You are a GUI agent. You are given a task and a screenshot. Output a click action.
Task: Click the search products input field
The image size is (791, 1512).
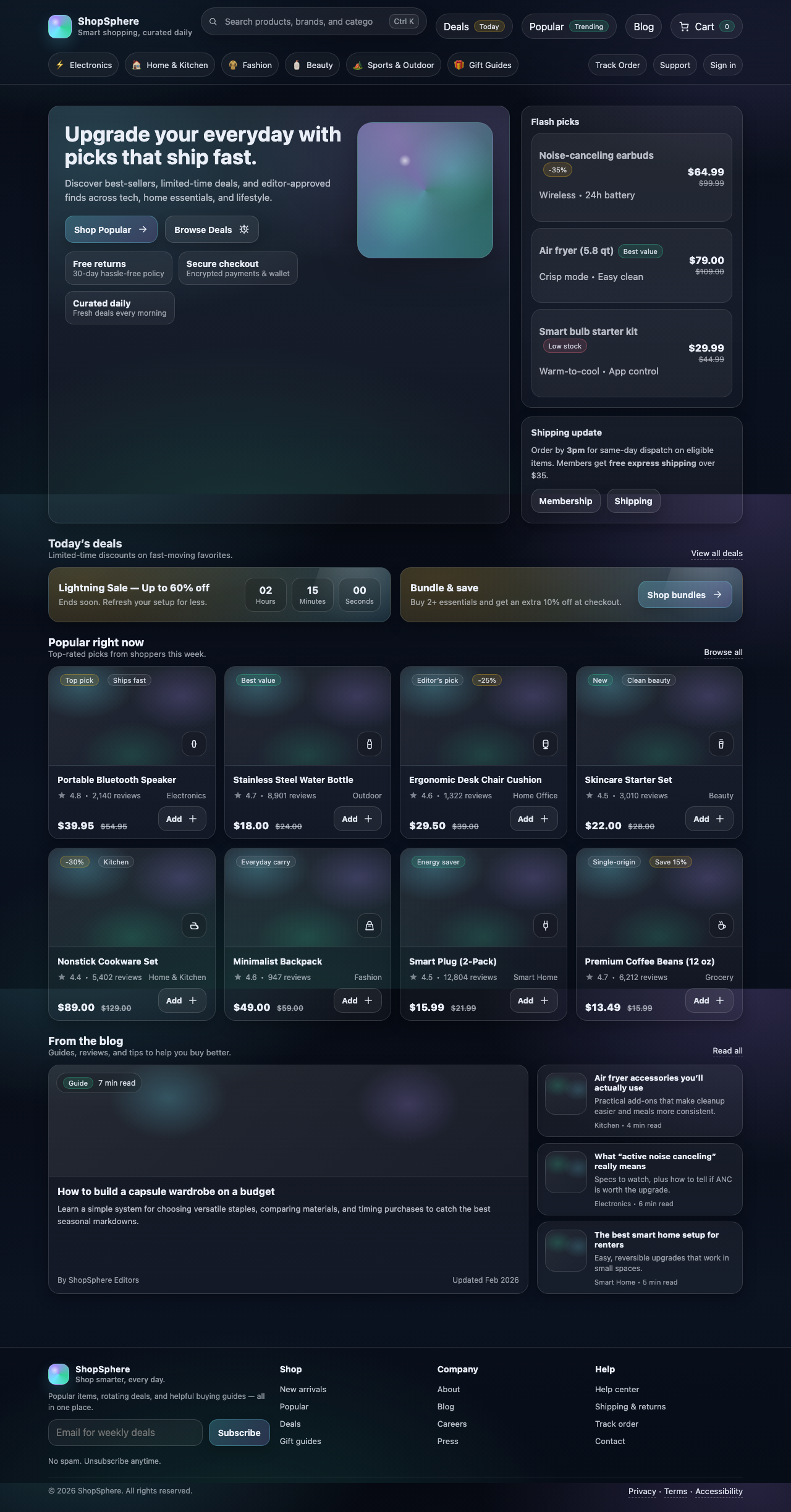(x=314, y=22)
